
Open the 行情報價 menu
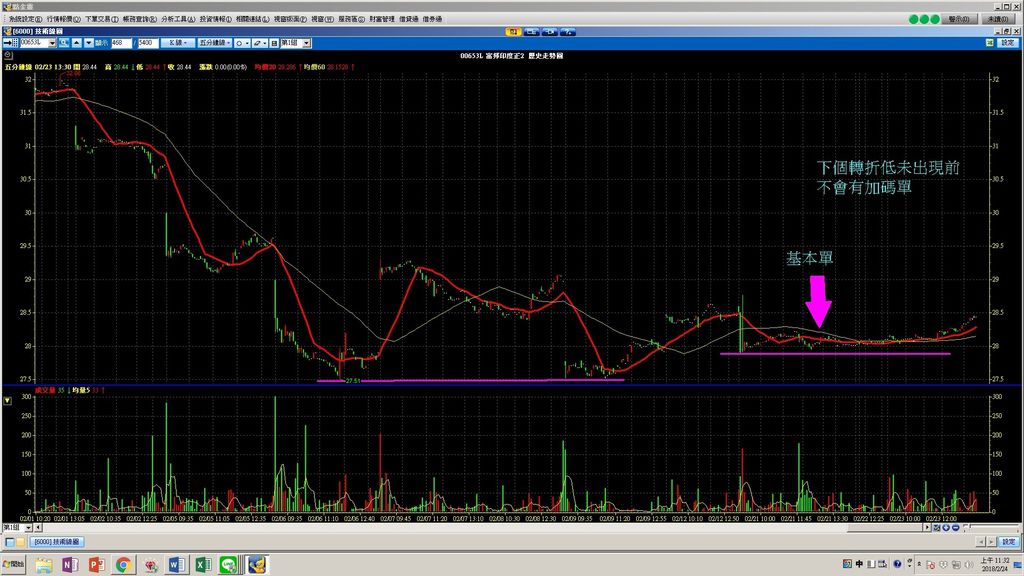63,19
